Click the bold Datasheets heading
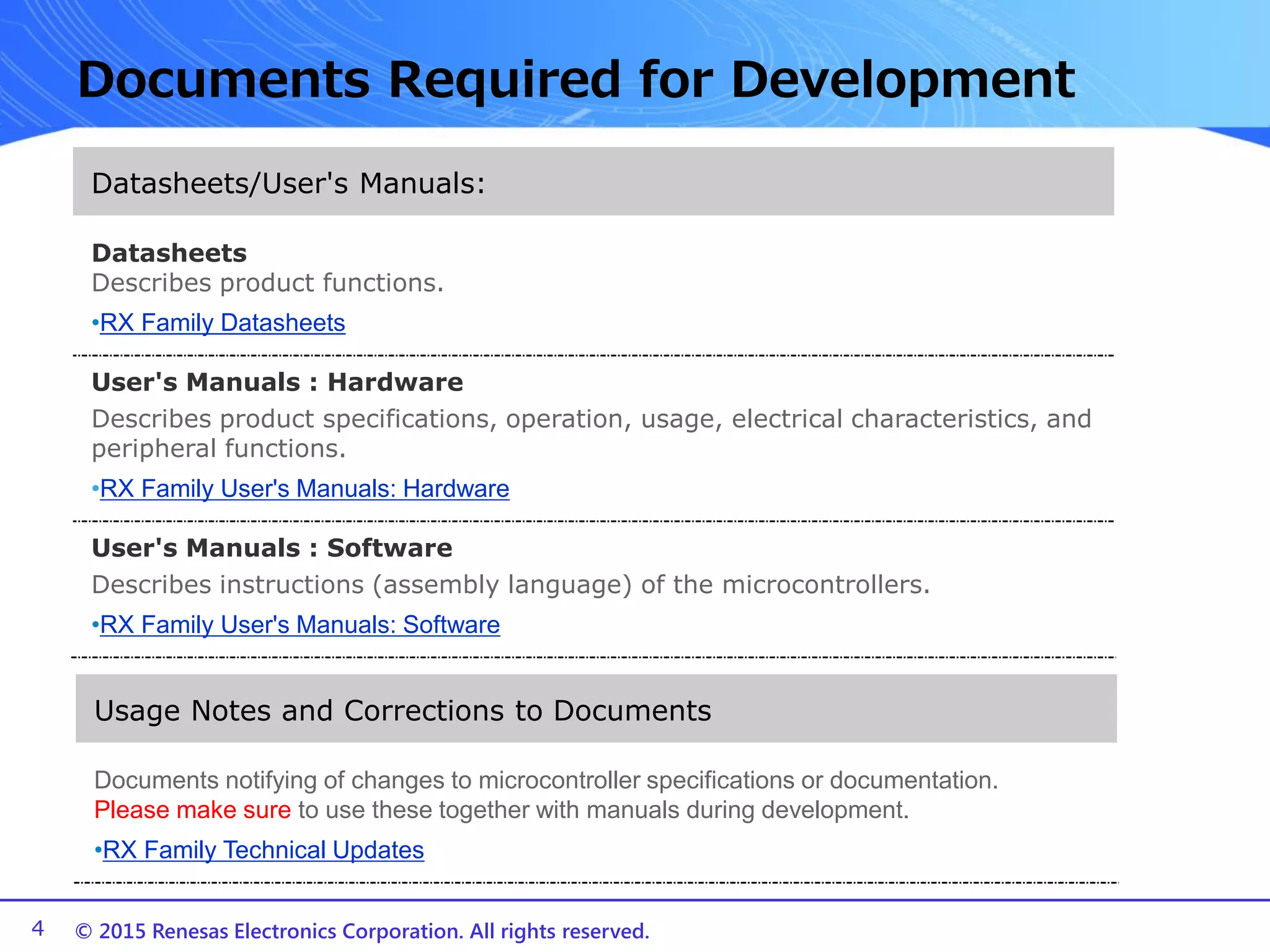 pyautogui.click(x=169, y=253)
